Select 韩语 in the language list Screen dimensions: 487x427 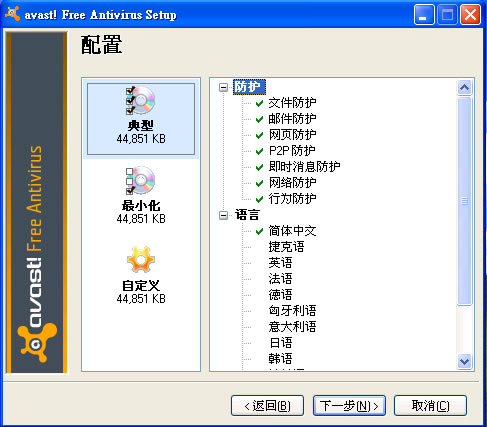(x=280, y=359)
